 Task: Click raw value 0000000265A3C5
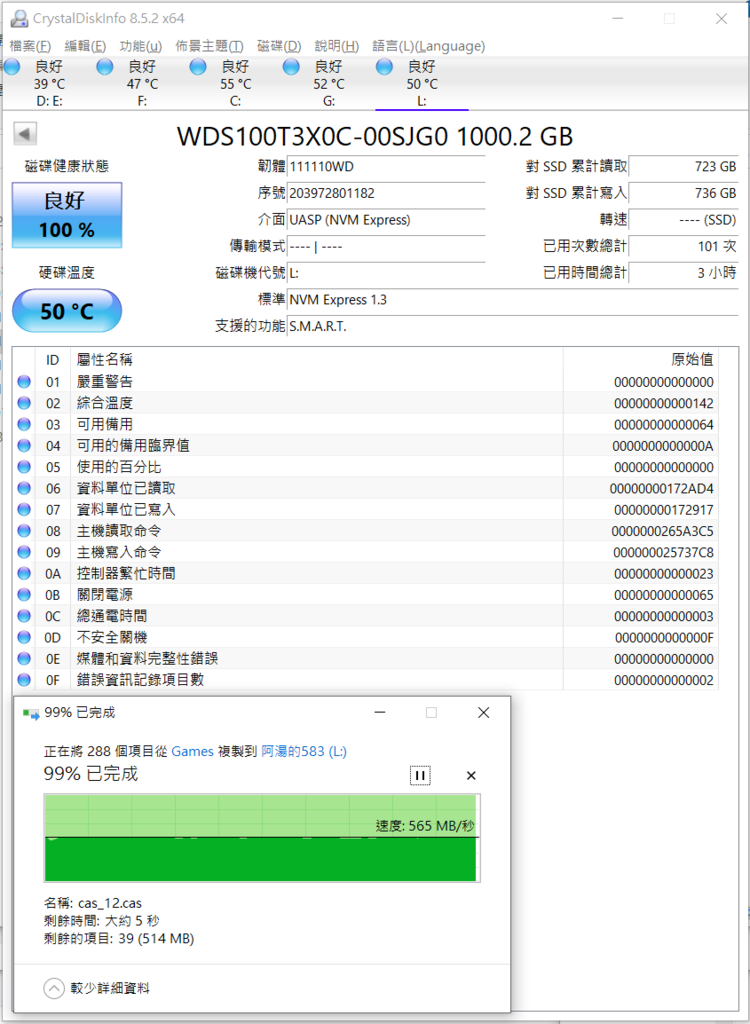(662, 532)
